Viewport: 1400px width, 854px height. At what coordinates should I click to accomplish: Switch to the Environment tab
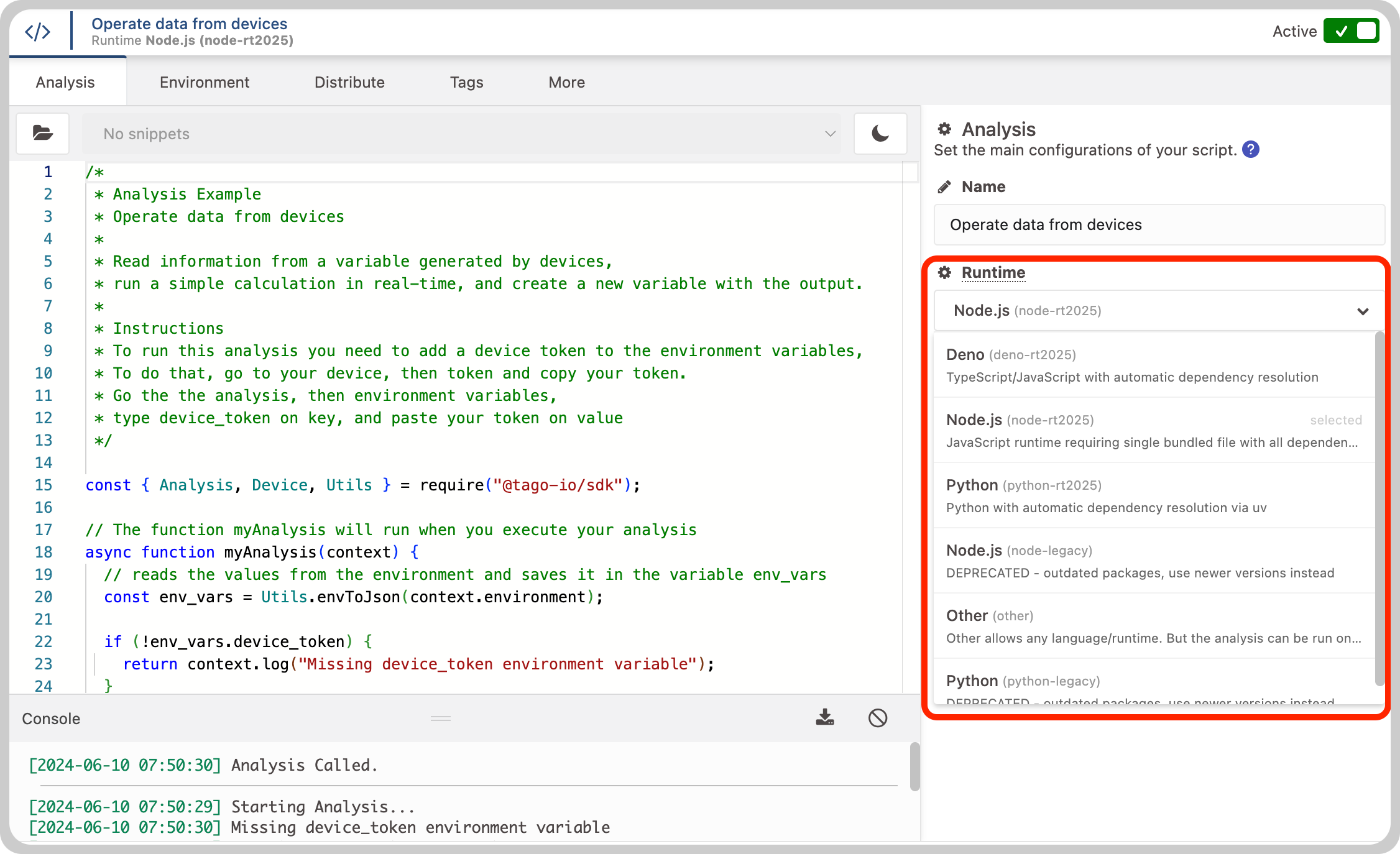[204, 82]
